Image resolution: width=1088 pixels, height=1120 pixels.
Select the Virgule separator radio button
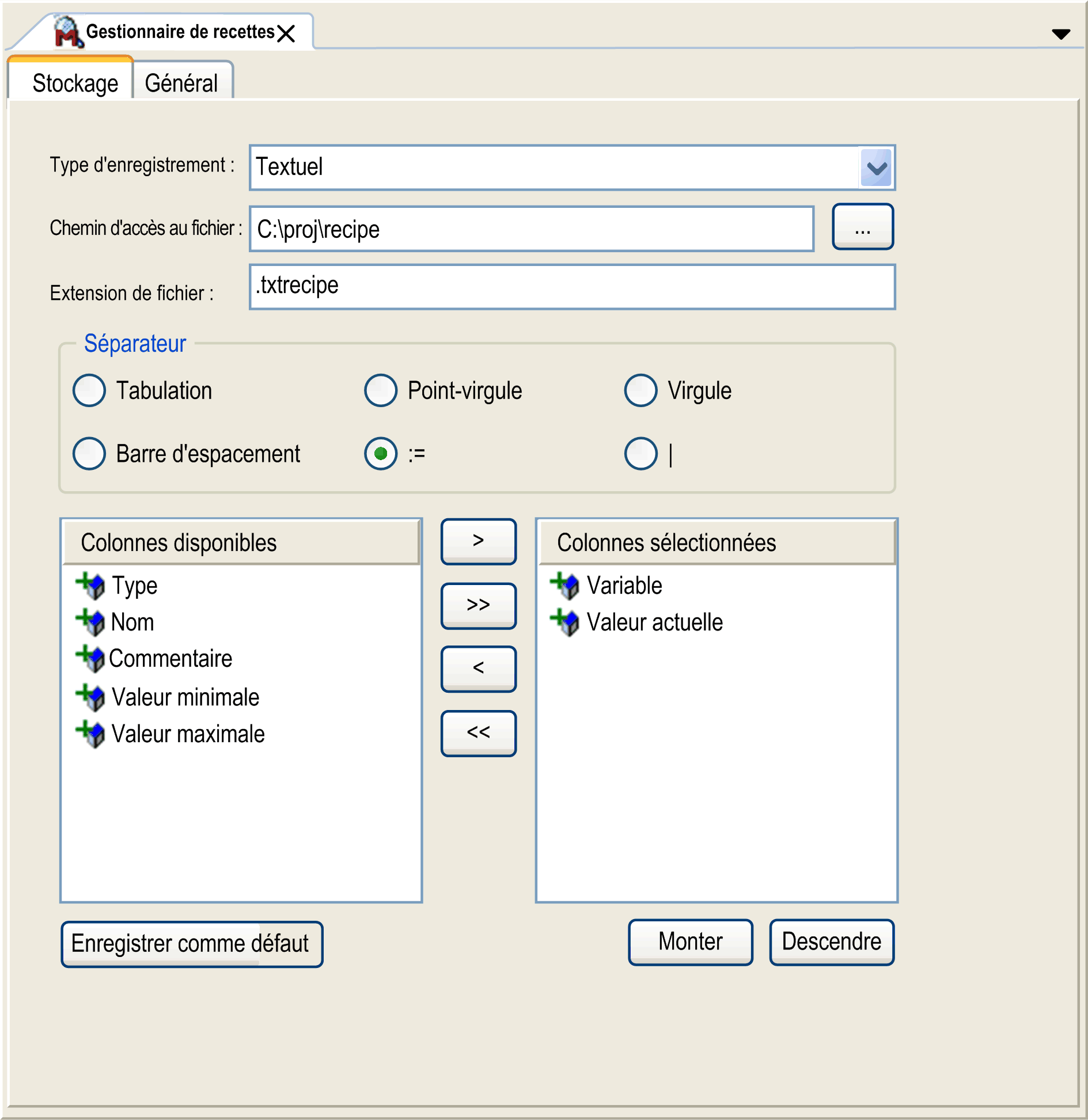click(x=640, y=390)
